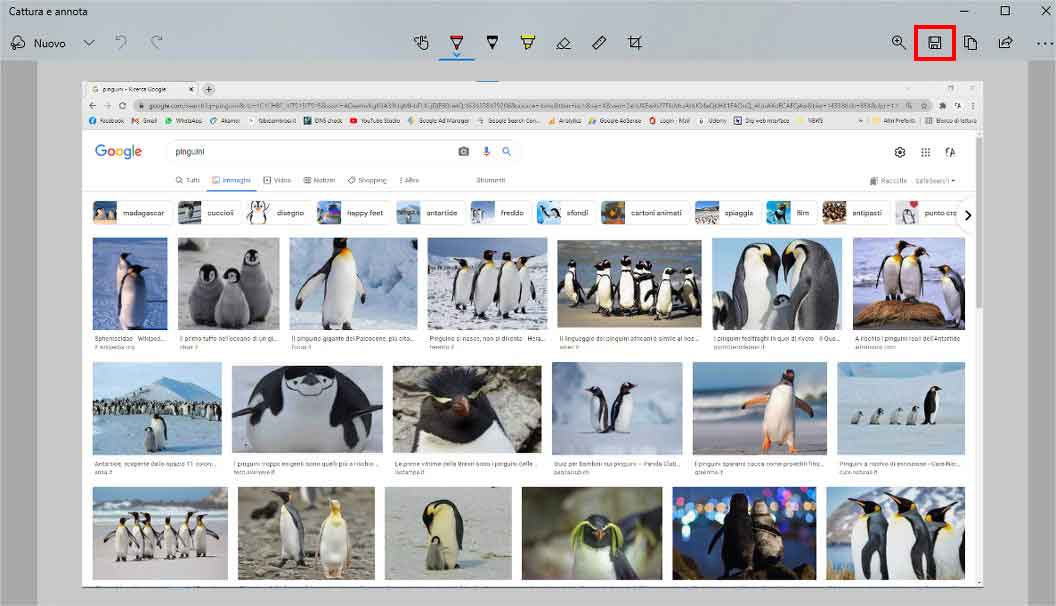Expand the Nuovo capture dropdown arrow
Image resolution: width=1056 pixels, height=606 pixels.
(x=89, y=43)
